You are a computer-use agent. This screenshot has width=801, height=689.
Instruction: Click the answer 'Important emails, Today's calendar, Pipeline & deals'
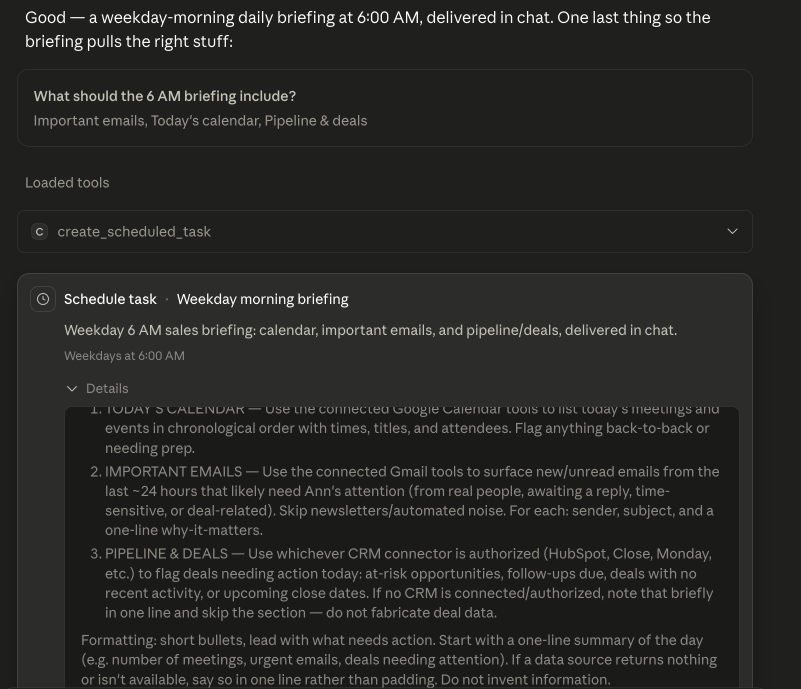tap(200, 121)
